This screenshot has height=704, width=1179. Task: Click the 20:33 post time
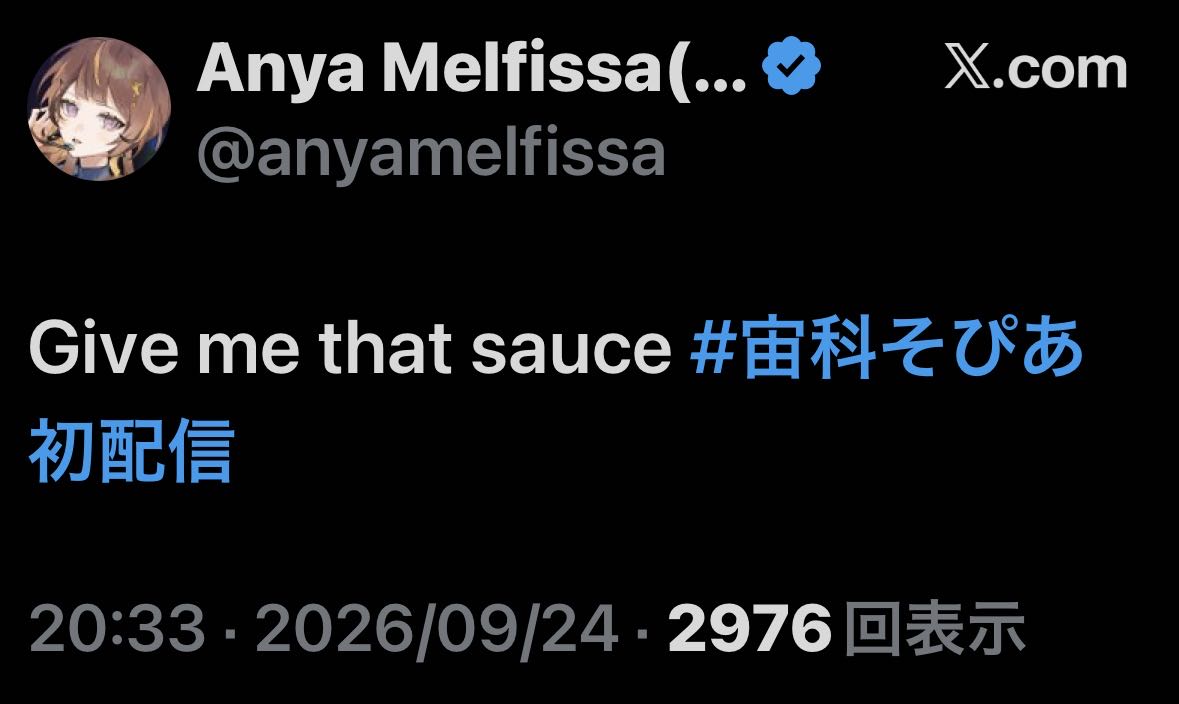pyautogui.click(x=117, y=628)
